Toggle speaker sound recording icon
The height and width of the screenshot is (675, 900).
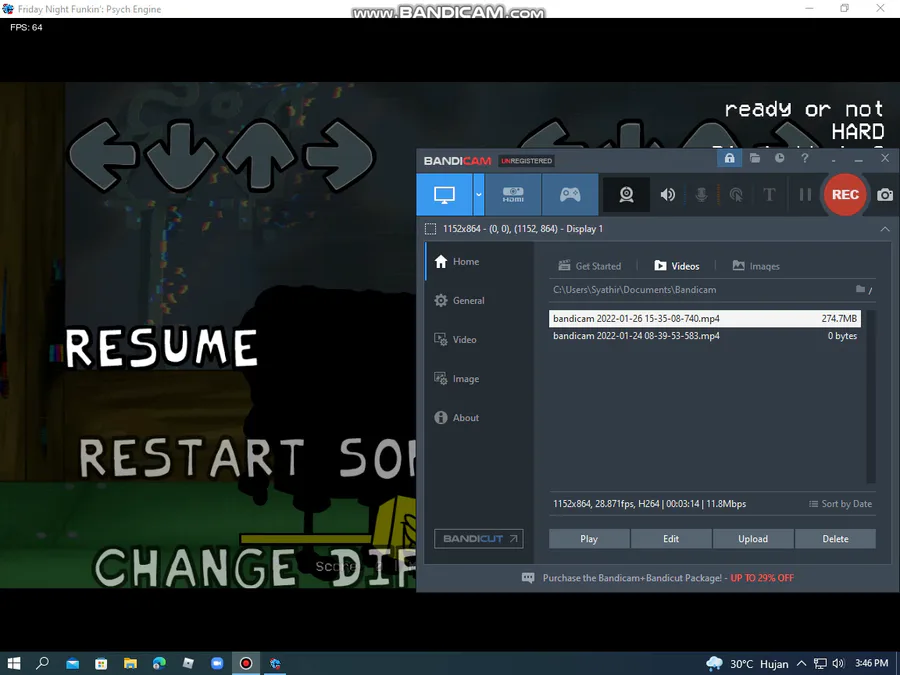[x=668, y=195]
